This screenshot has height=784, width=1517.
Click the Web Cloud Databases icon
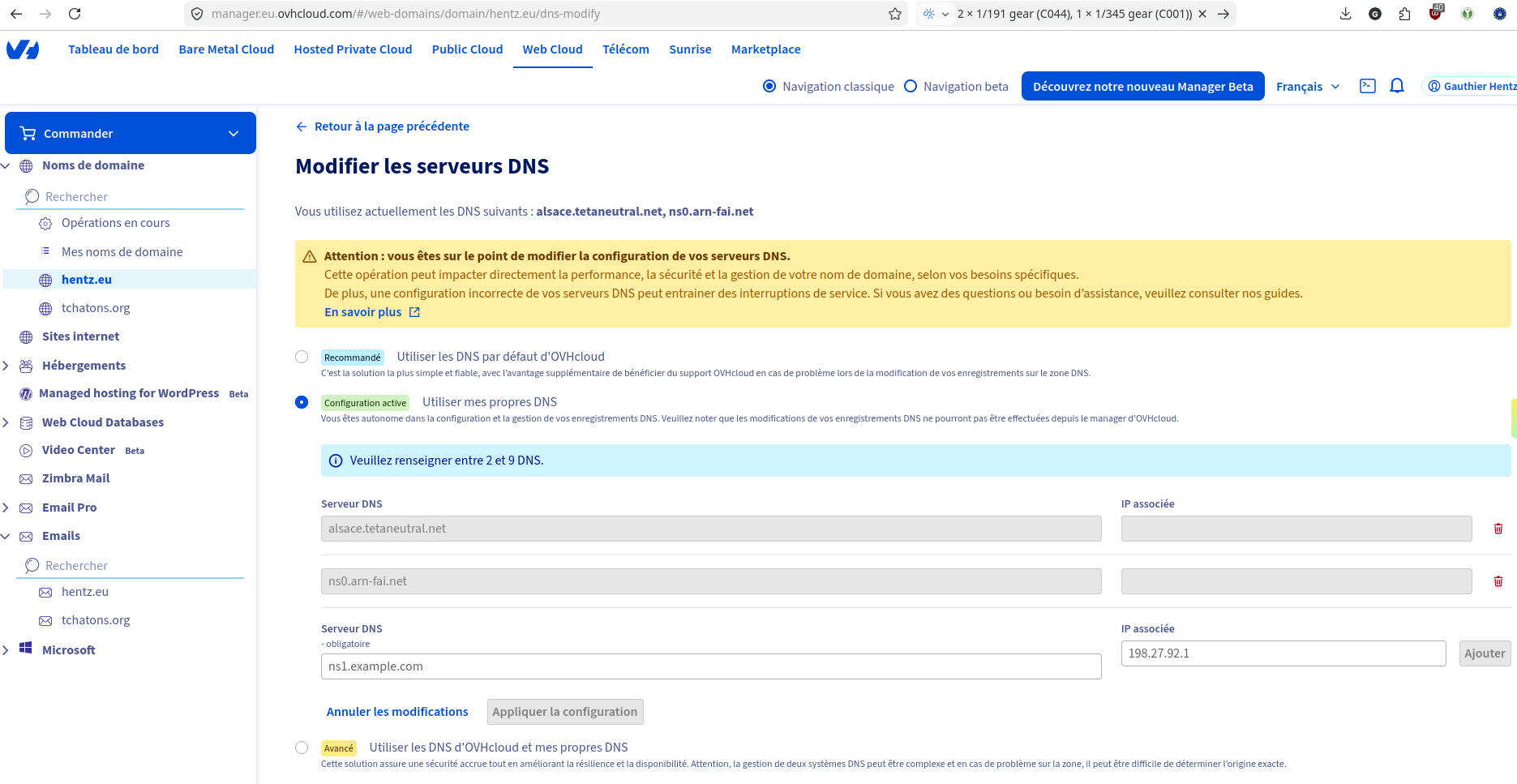coord(26,422)
